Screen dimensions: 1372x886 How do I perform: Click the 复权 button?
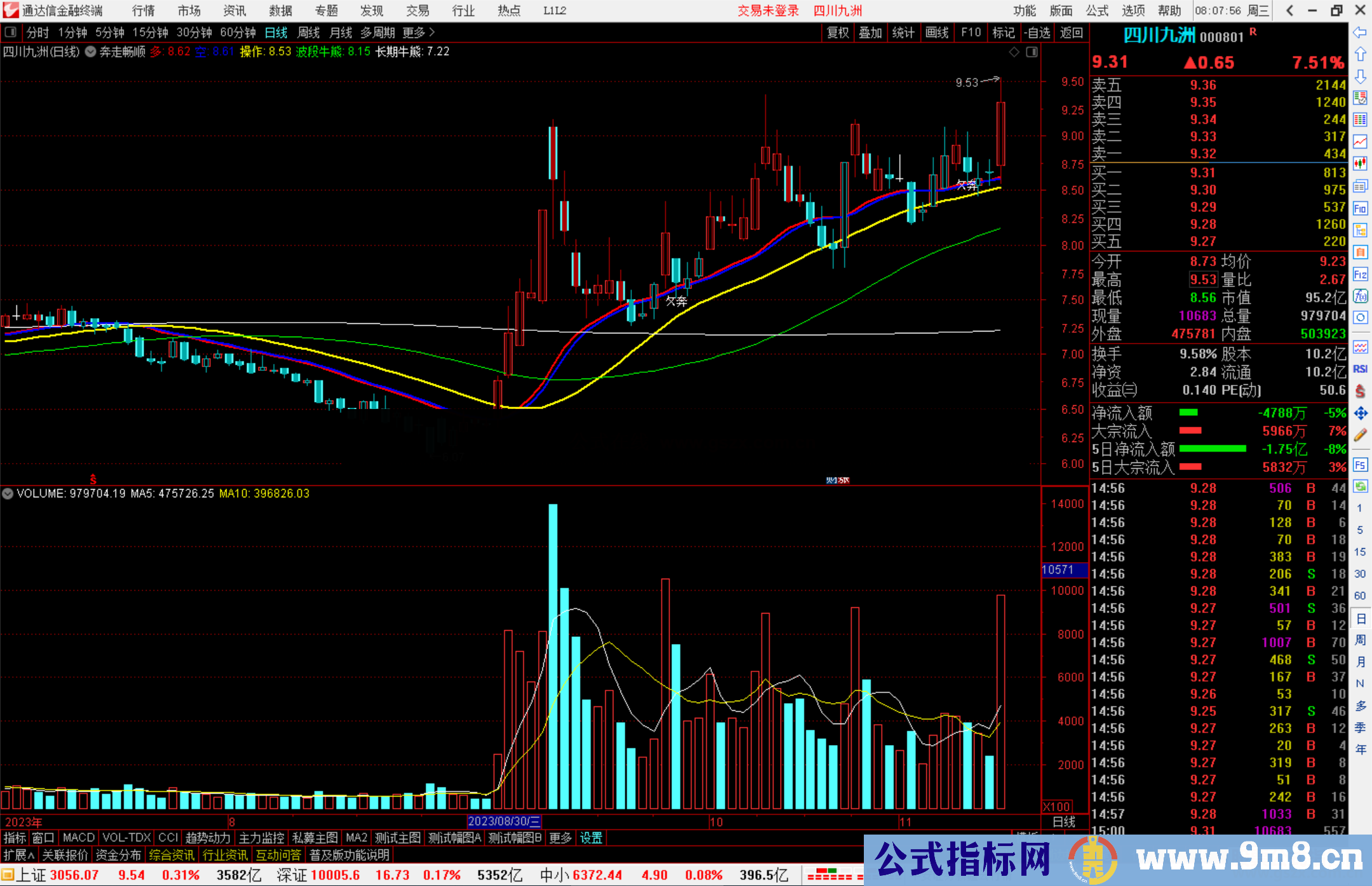[x=838, y=32]
